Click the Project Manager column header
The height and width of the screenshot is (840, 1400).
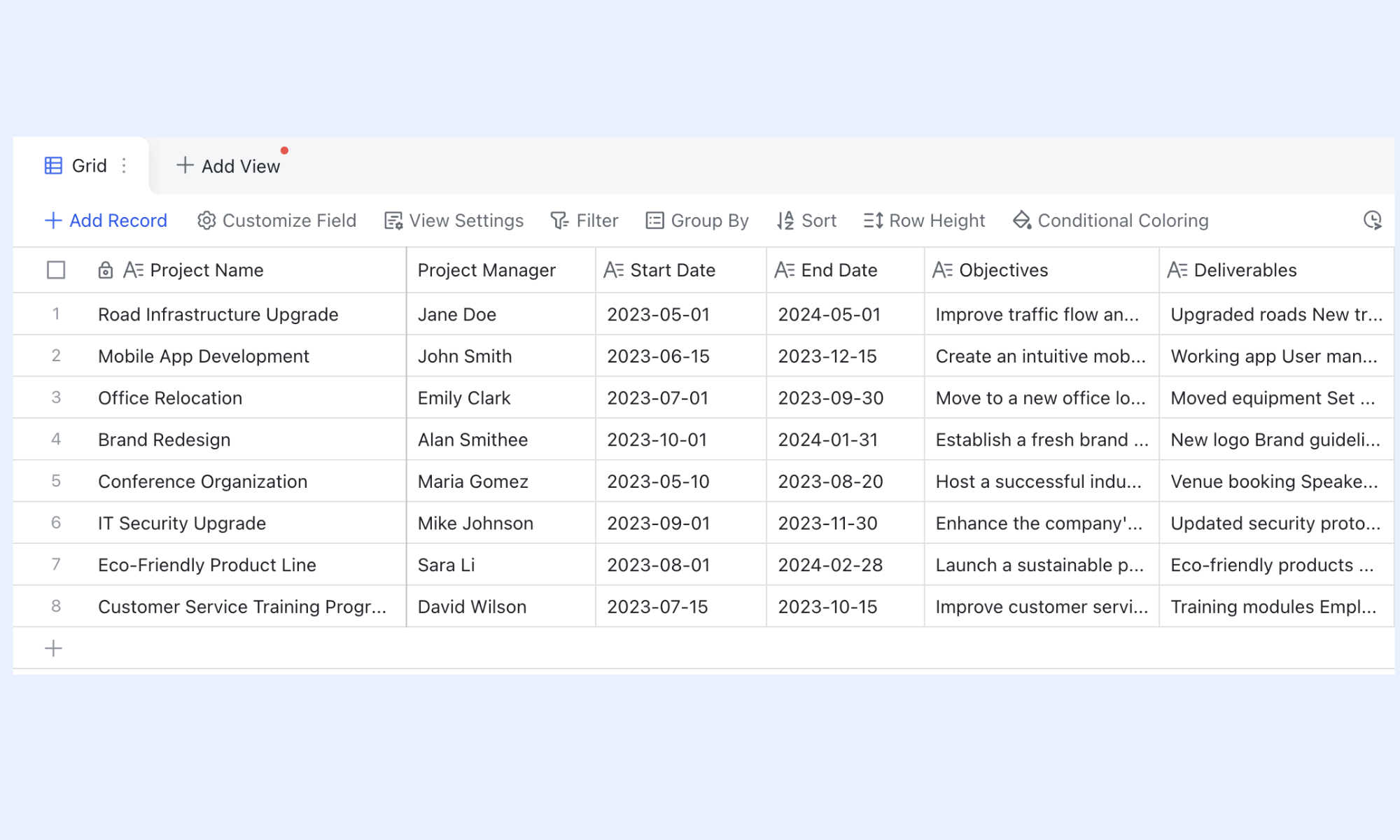pyautogui.click(x=501, y=270)
